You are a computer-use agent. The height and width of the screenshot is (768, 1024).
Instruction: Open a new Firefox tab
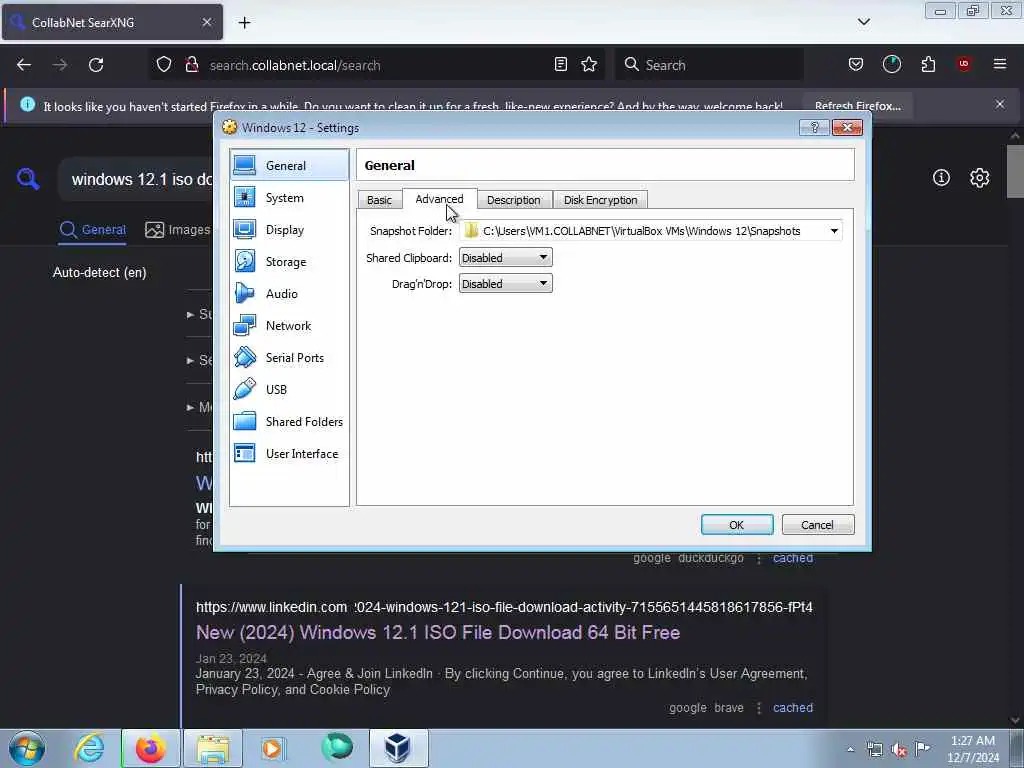coord(244,23)
